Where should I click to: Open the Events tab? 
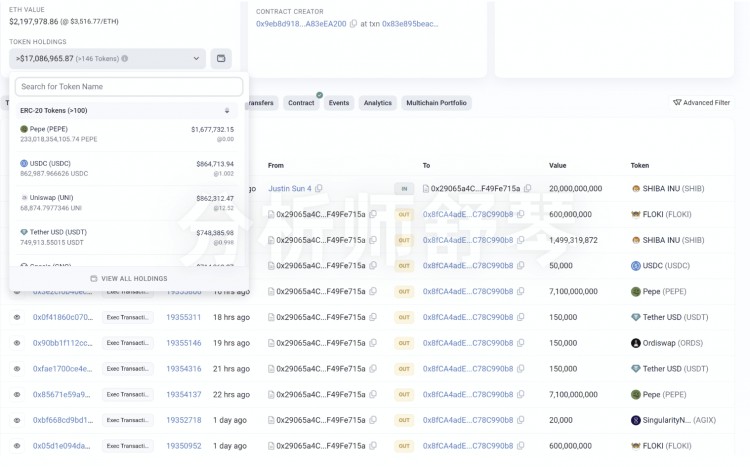339,102
